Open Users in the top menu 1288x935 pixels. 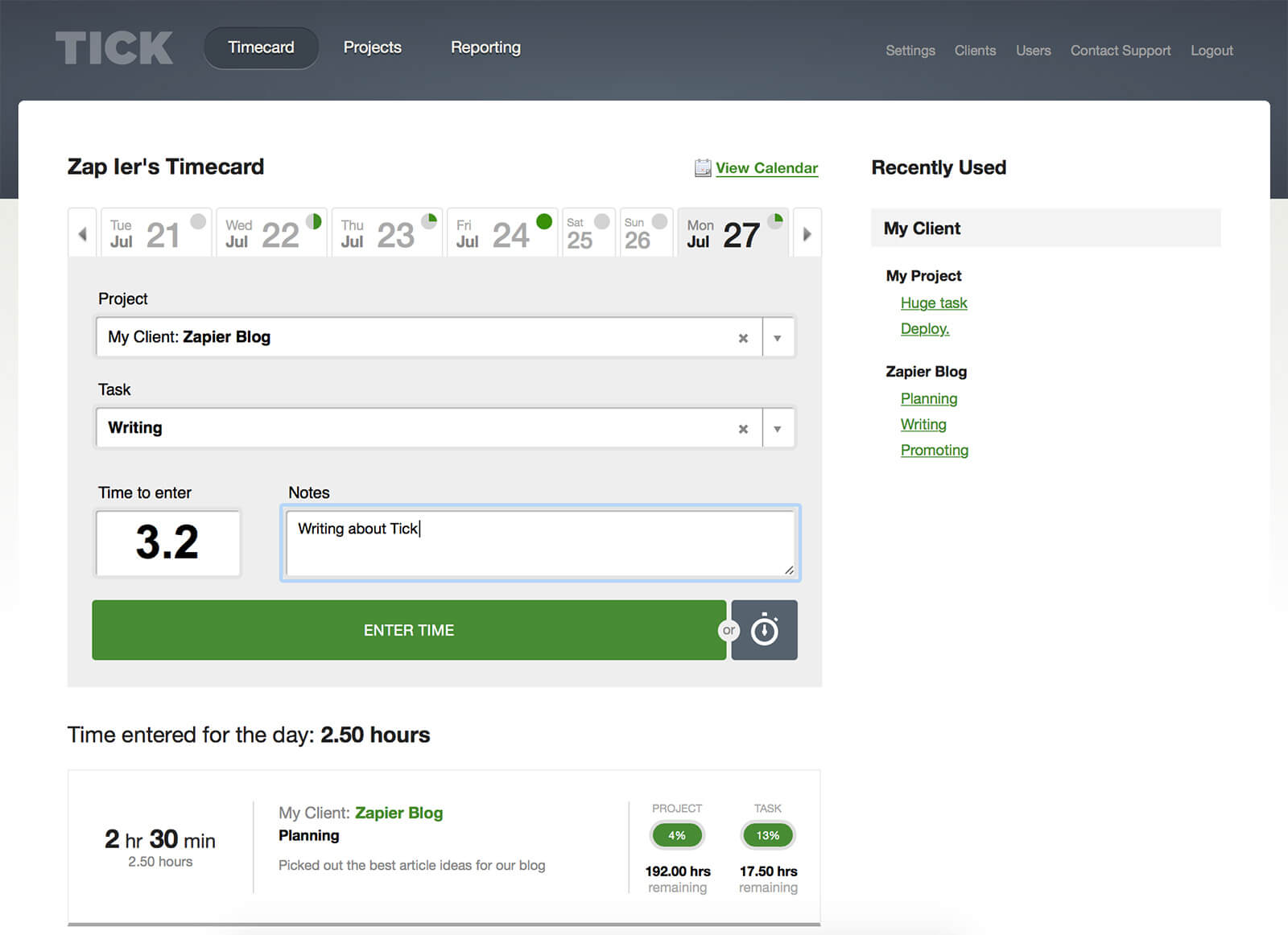tap(1033, 51)
